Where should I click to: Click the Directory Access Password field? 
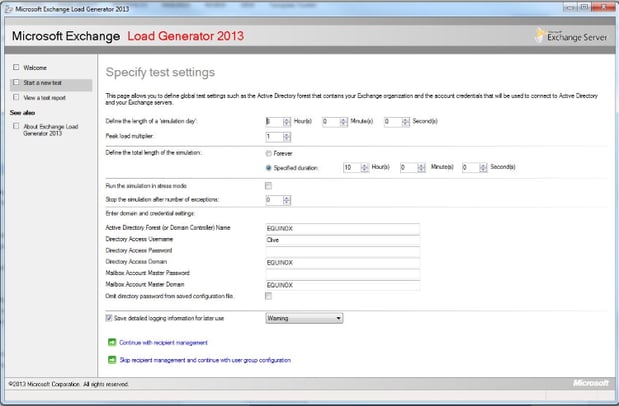pyautogui.click(x=343, y=251)
